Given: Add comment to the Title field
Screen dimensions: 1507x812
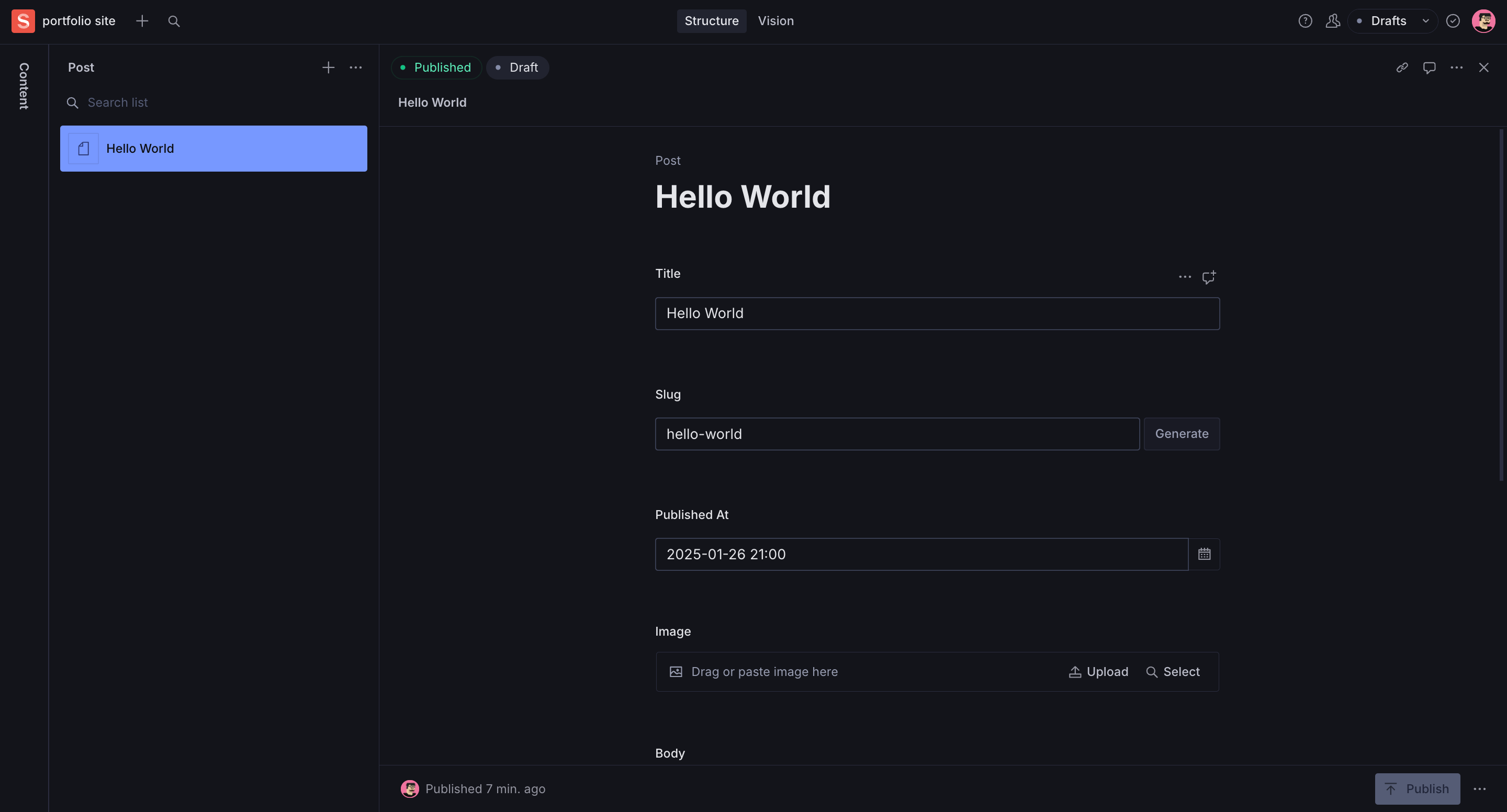Looking at the screenshot, I should (1209, 277).
